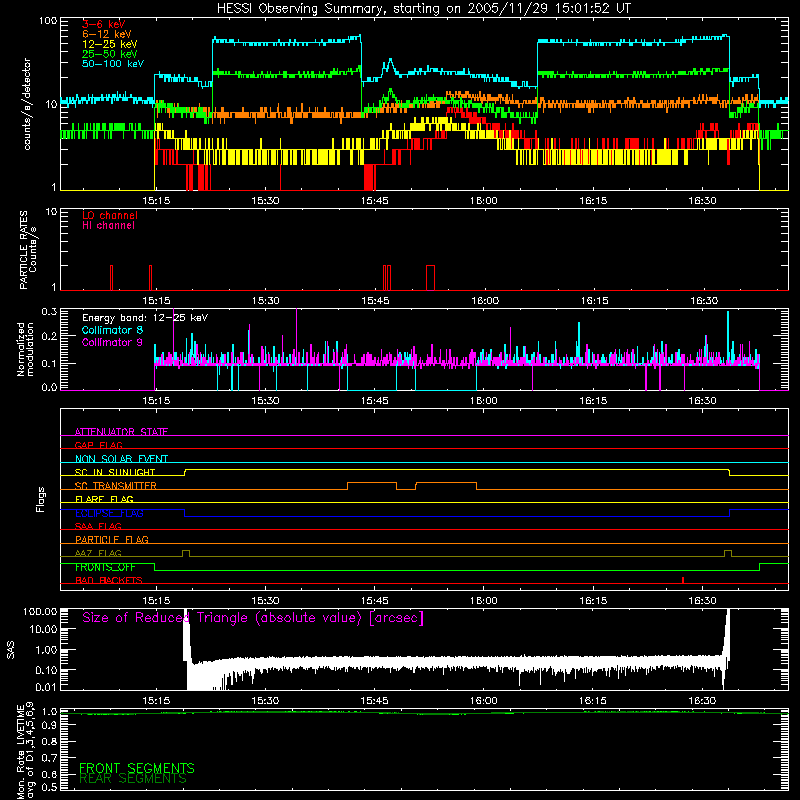This screenshot has width=800, height=800.
Task: Click the HI channel legend label
Action: click(x=108, y=226)
